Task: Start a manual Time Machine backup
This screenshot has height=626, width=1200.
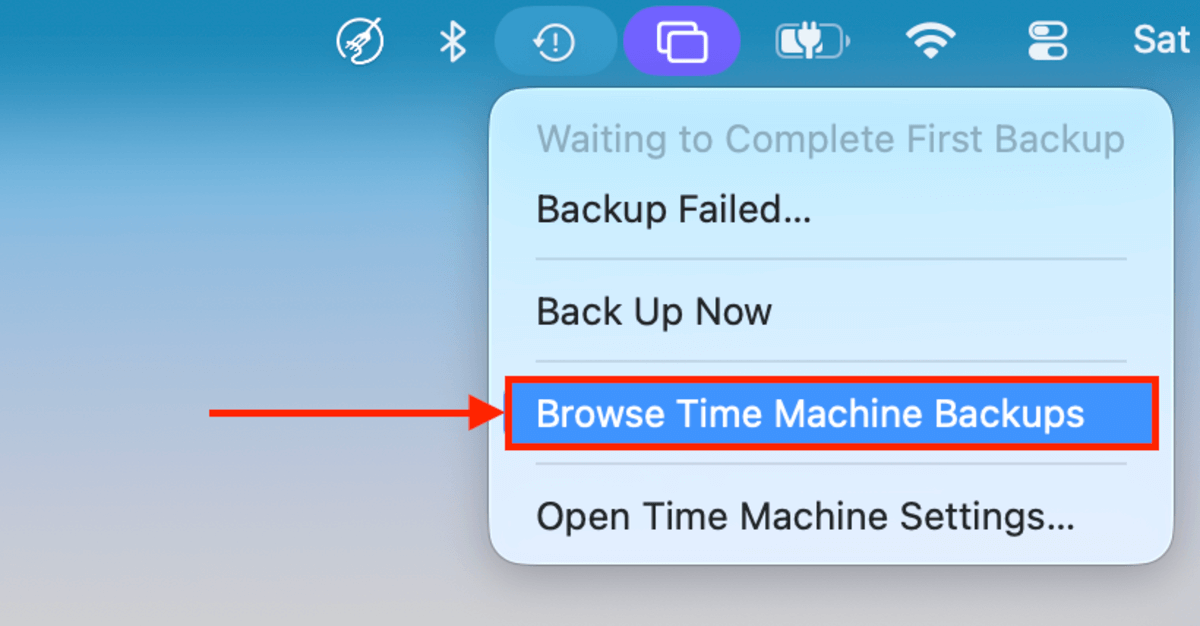Action: (653, 311)
